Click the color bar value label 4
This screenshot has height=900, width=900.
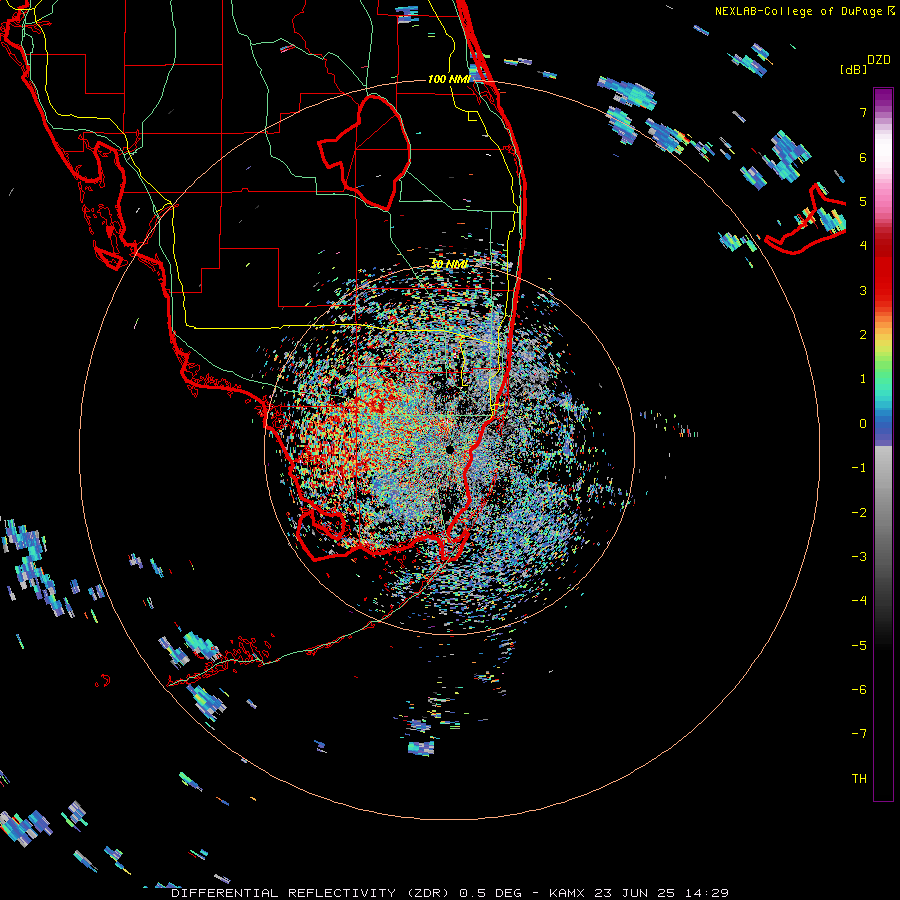[x=863, y=246]
